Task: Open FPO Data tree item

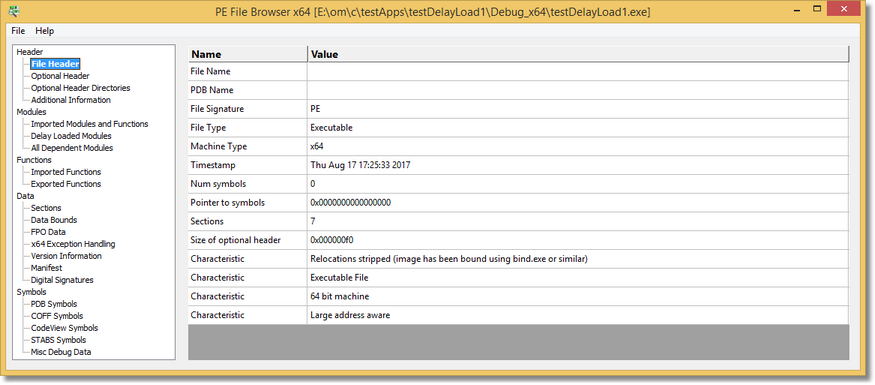Action: point(48,232)
